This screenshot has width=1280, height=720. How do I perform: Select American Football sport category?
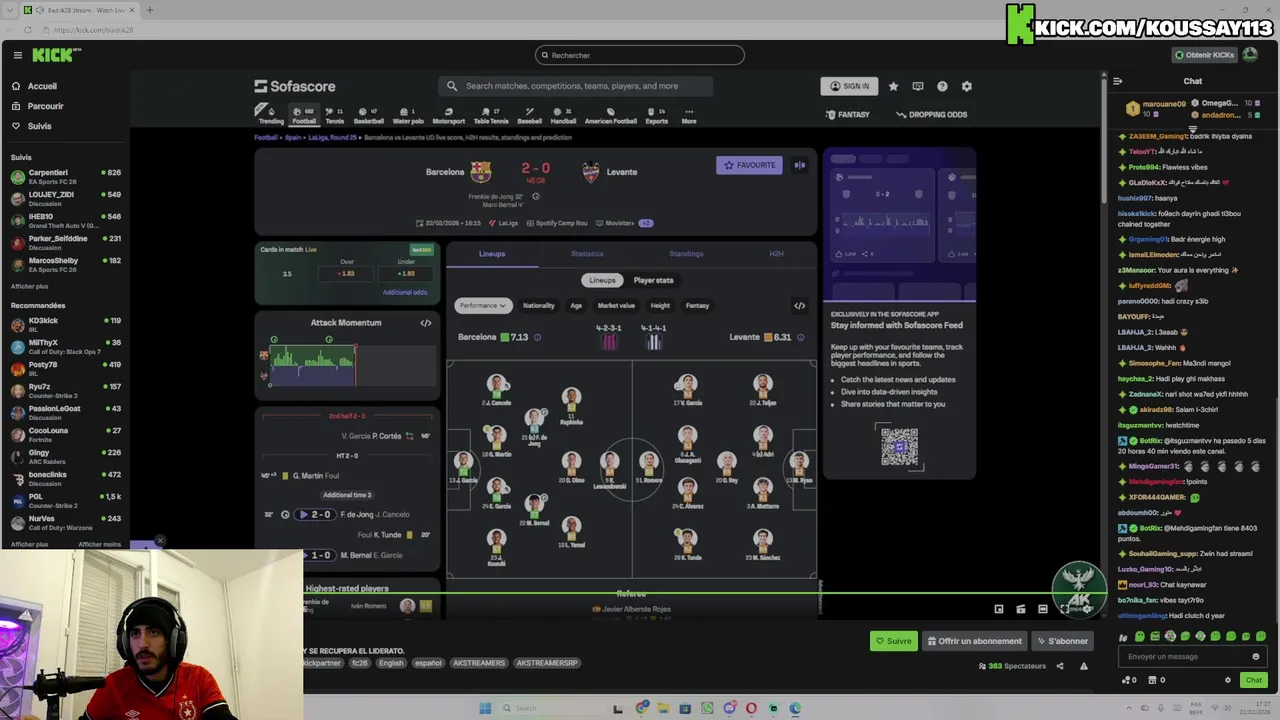pyautogui.click(x=611, y=115)
